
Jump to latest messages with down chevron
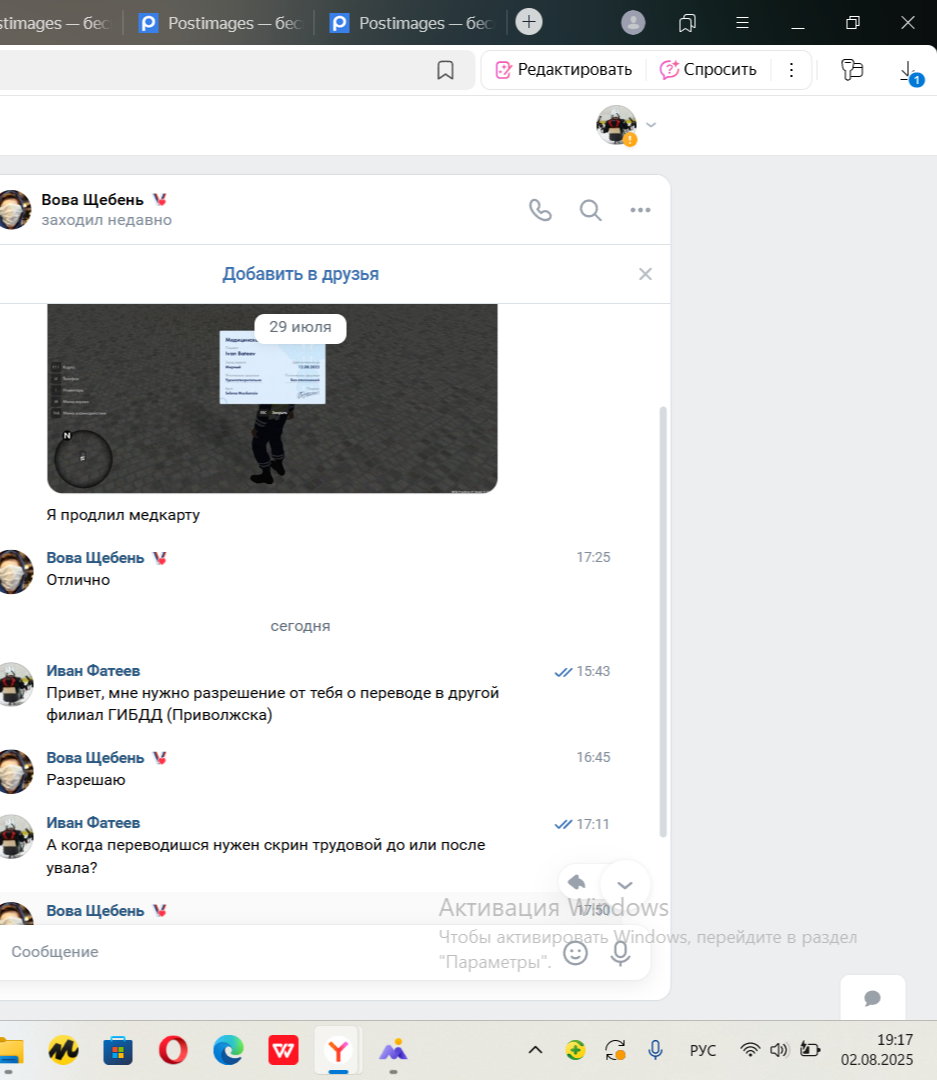coord(625,884)
